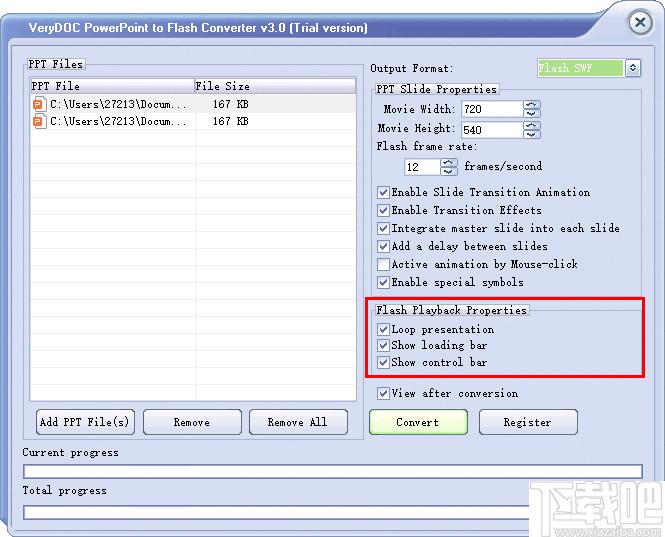Screen dimensions: 665x537
Task: Click the Remove button
Action: click(192, 422)
